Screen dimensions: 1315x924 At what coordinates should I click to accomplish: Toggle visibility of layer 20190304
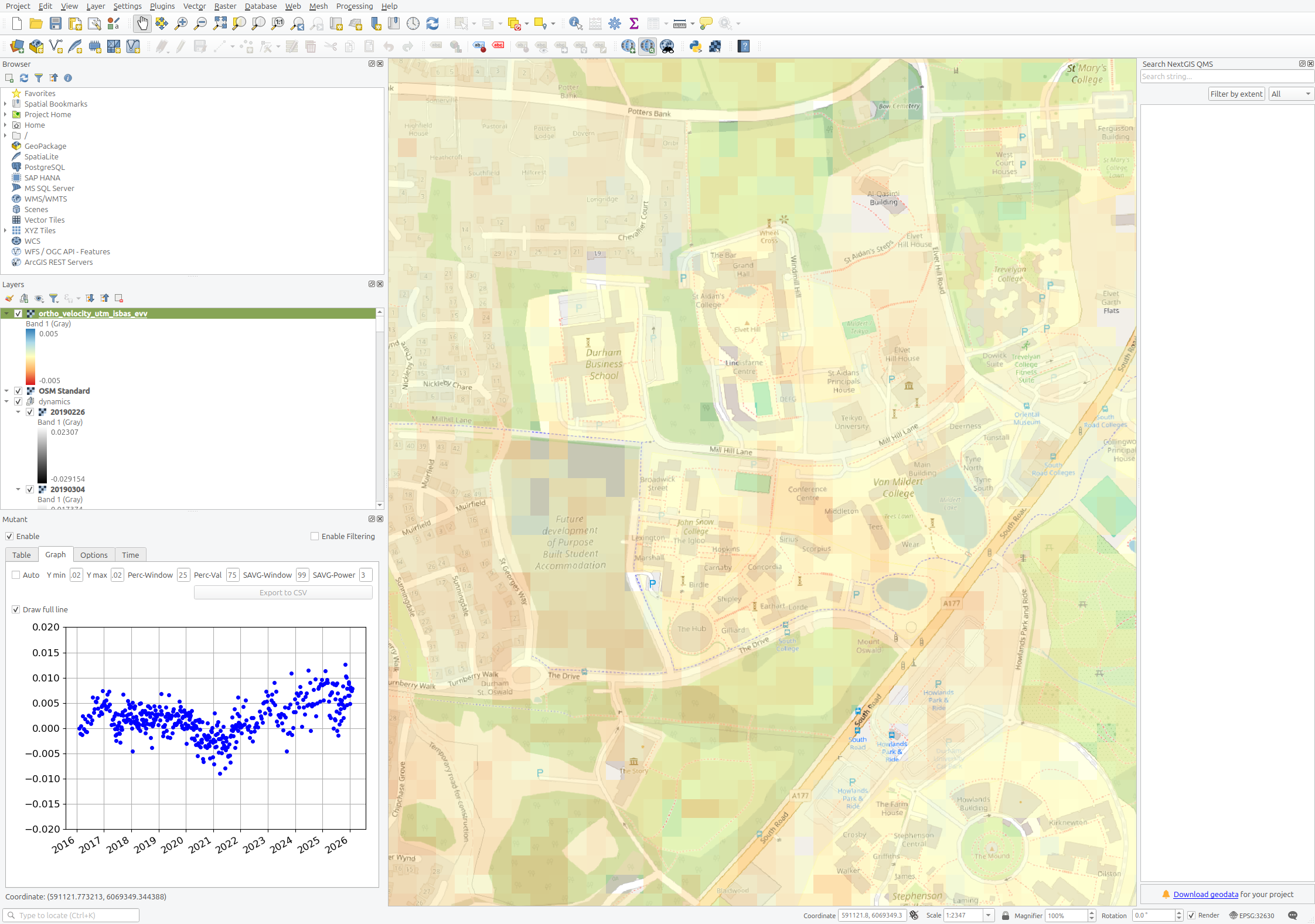pos(30,489)
